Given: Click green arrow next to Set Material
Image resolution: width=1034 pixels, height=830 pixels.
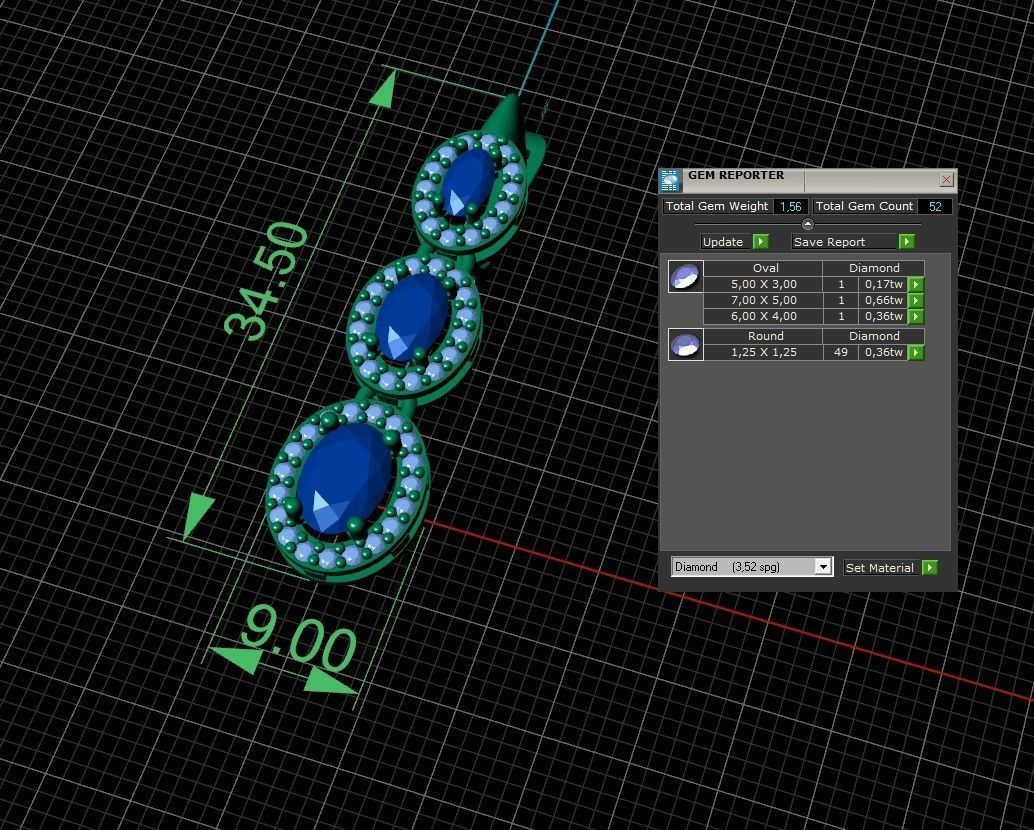Looking at the screenshot, I should pos(929,568).
